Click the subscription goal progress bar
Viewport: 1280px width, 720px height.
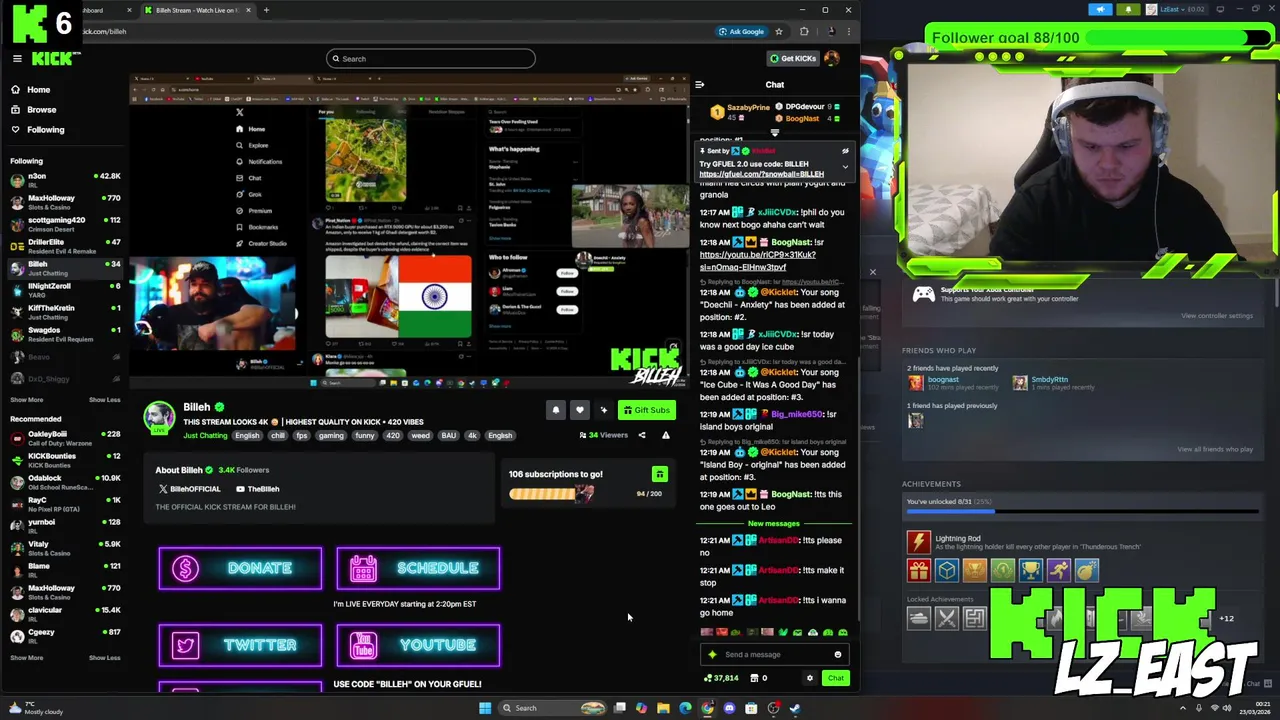551,493
